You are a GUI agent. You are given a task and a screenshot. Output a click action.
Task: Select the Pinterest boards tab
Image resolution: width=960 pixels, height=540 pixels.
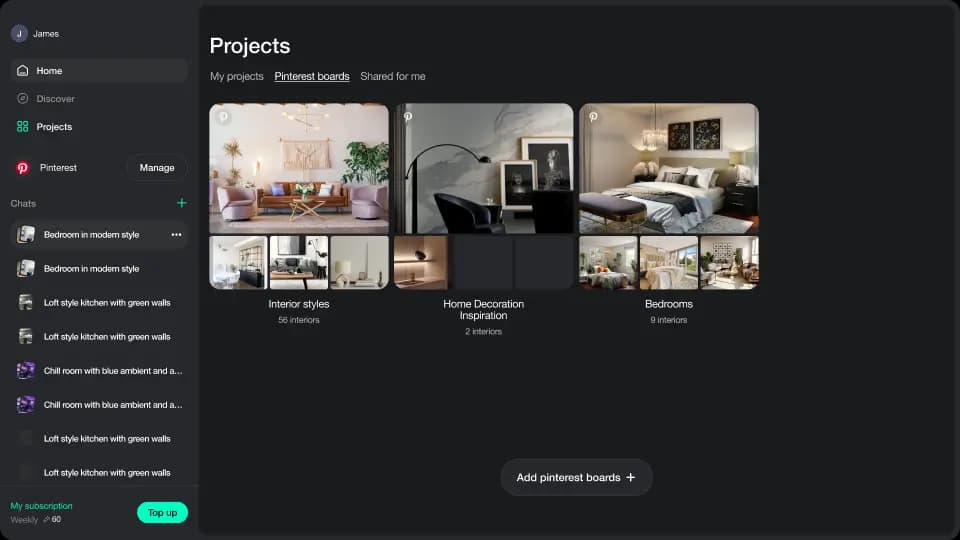pos(312,77)
